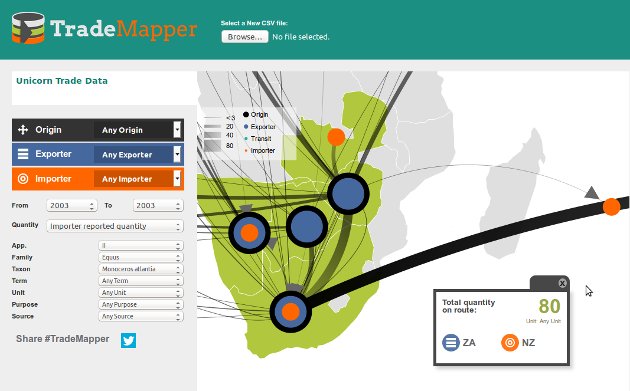The image size is (630, 391).
Task: Click the Browse file button
Action: pos(245,37)
